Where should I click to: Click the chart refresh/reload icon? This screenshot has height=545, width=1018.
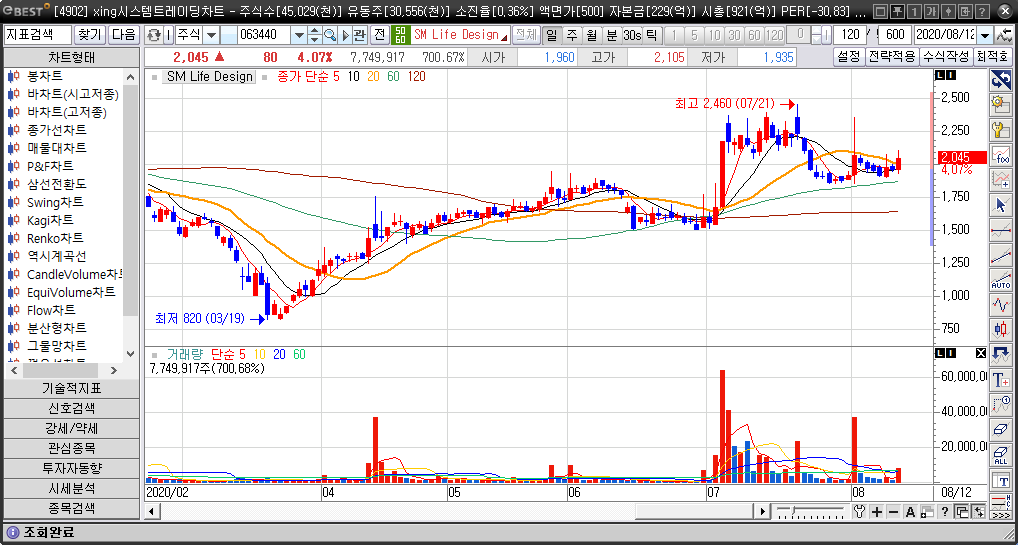click(x=154, y=35)
